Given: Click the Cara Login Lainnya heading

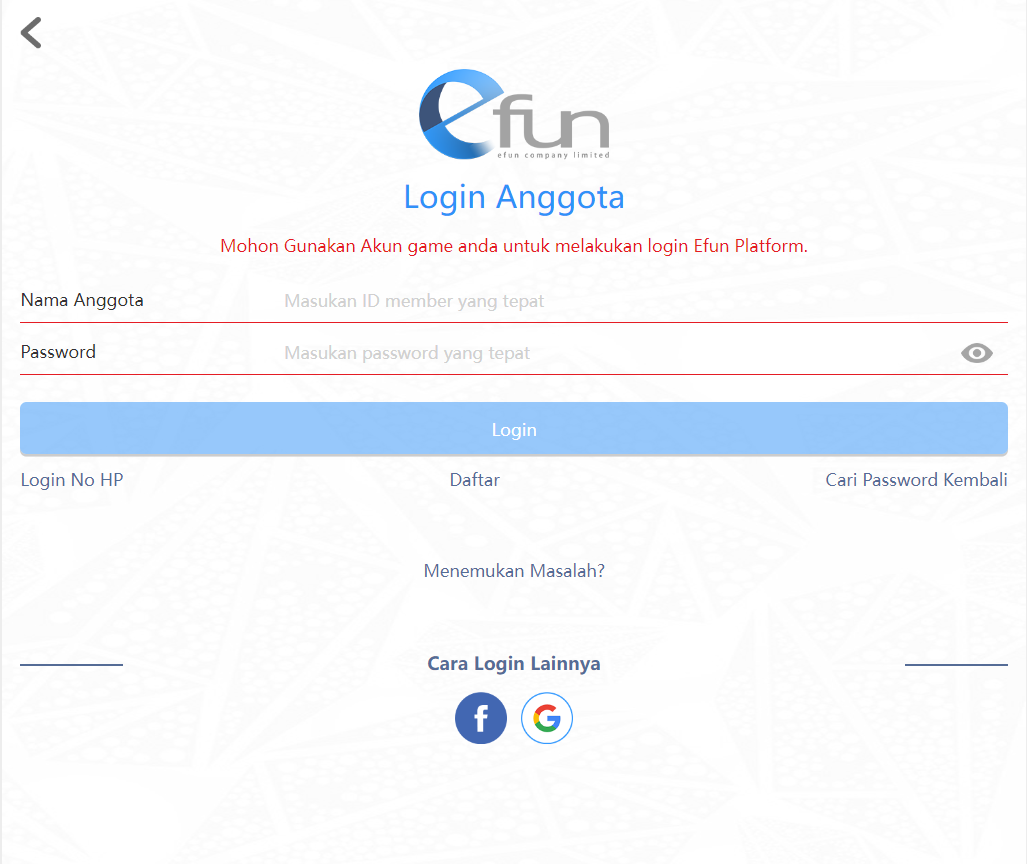Looking at the screenshot, I should pyautogui.click(x=514, y=664).
